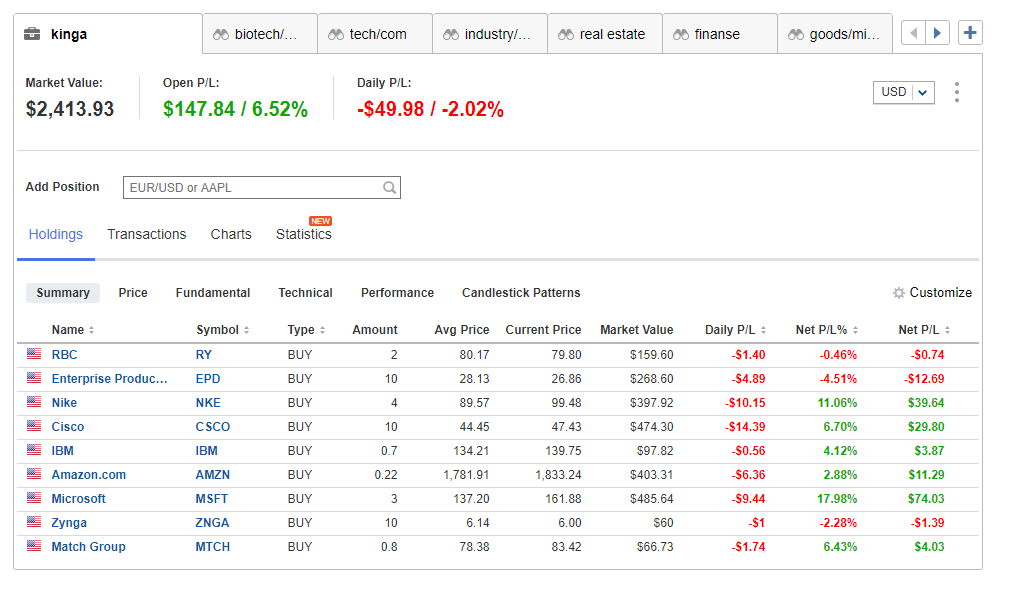Click the US flag beside Zynga
The width and height of the screenshot is (1009, 589).
coord(34,521)
